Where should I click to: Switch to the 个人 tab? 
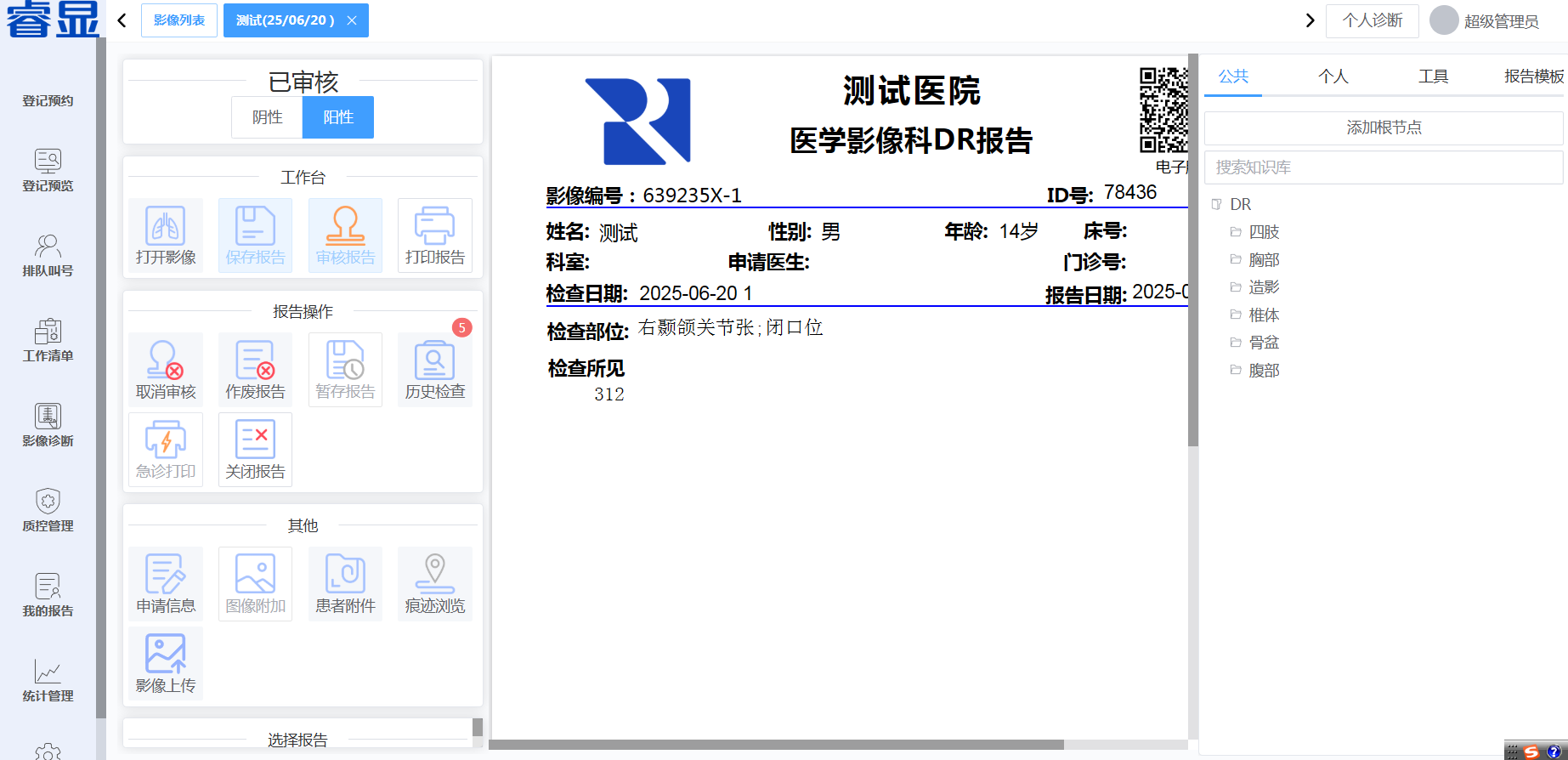1333,77
